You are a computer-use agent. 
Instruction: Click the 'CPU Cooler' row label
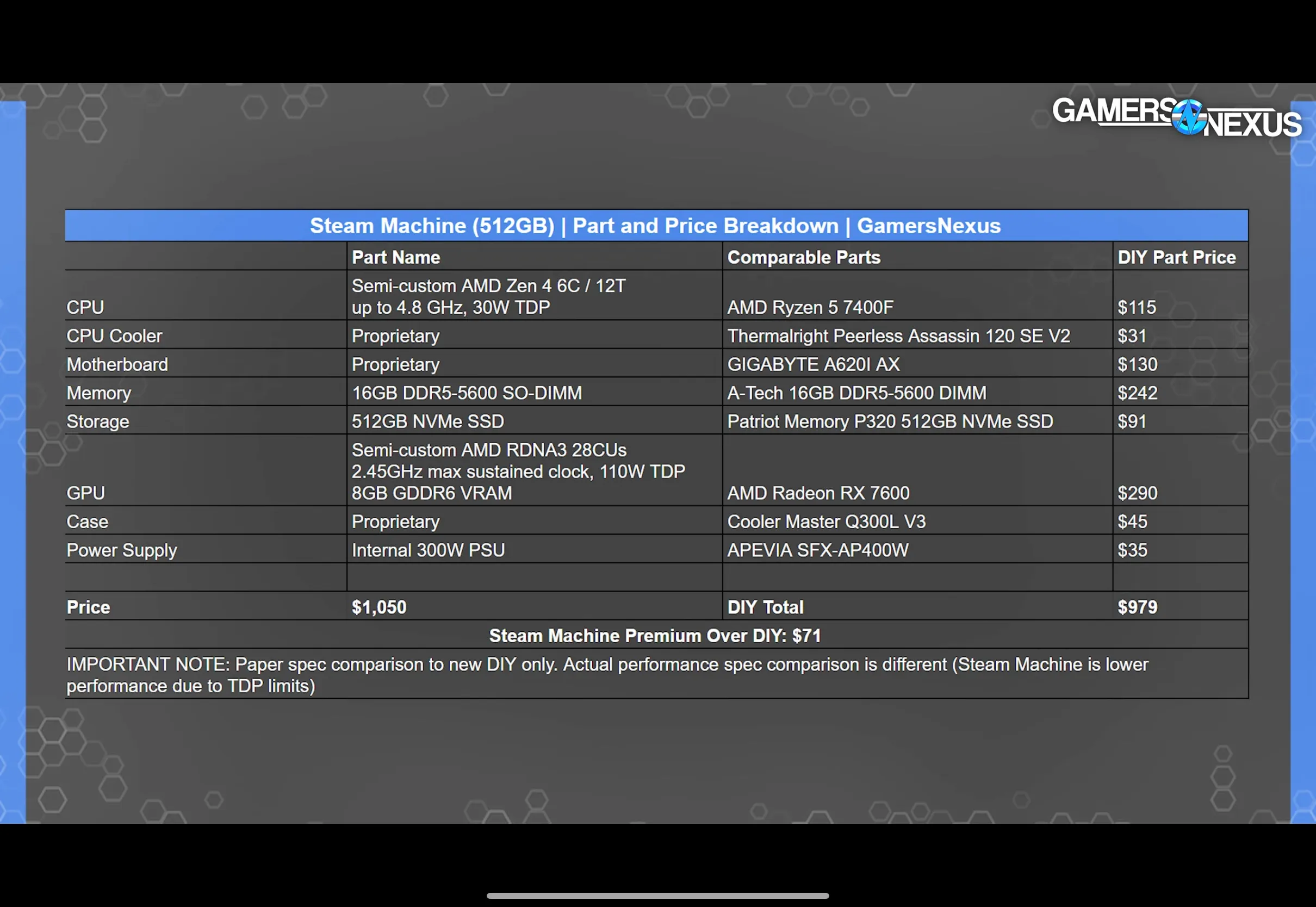[114, 336]
